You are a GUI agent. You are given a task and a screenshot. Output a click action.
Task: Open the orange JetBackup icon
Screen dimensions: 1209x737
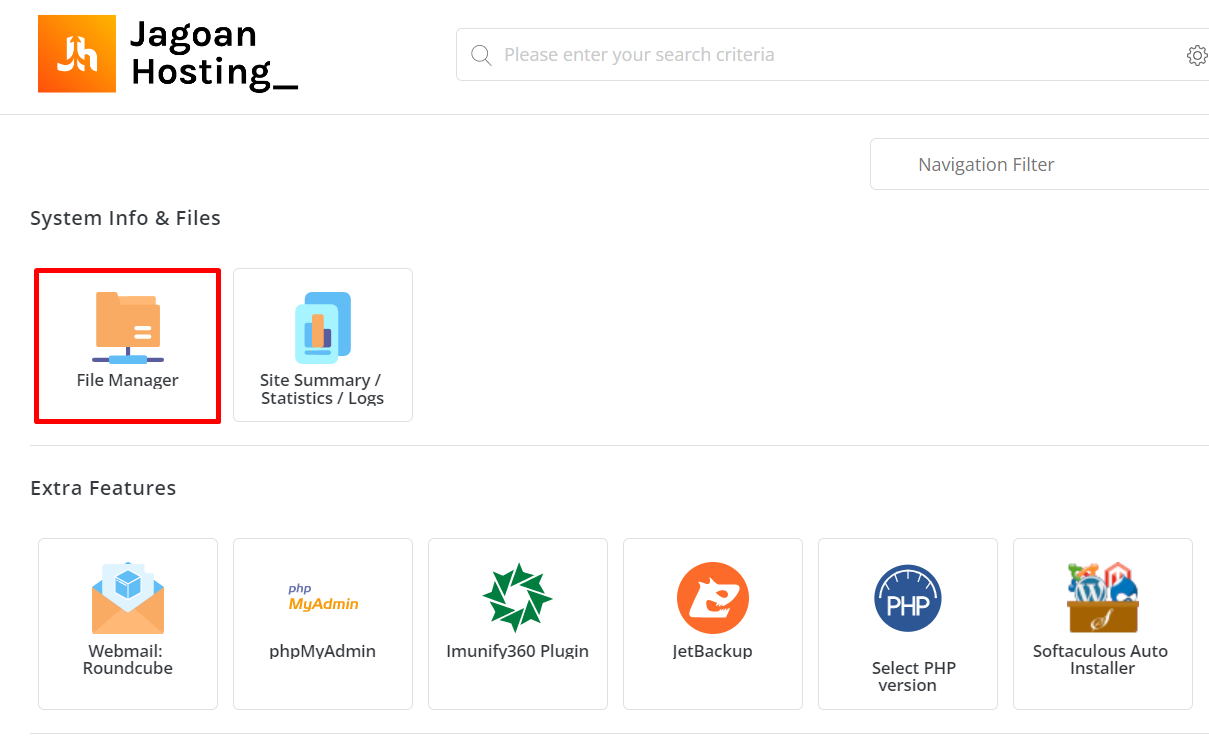click(x=713, y=598)
